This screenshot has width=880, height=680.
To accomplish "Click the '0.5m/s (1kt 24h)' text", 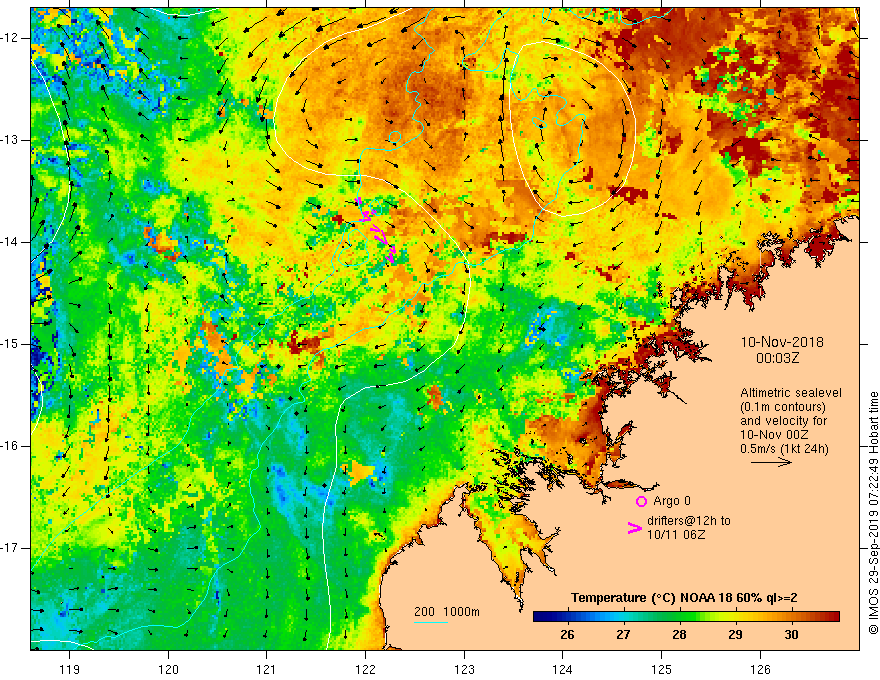I will (784, 449).
